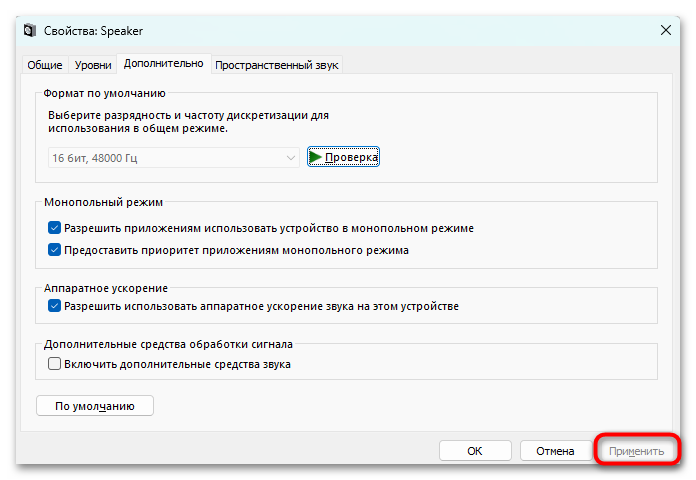Click the Проверка test button
Image resolution: width=696 pixels, height=480 pixels.
click(343, 157)
